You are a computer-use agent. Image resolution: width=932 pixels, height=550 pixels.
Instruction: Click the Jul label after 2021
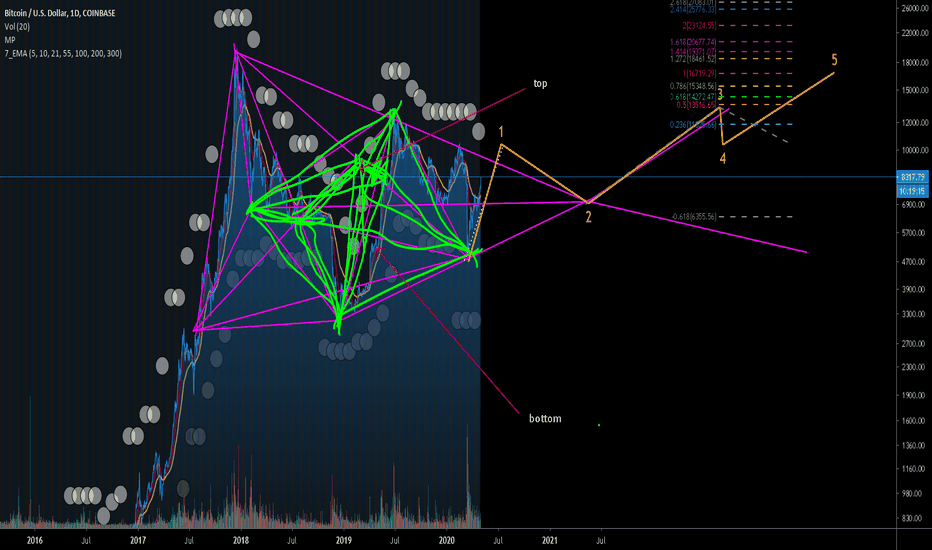coord(601,540)
